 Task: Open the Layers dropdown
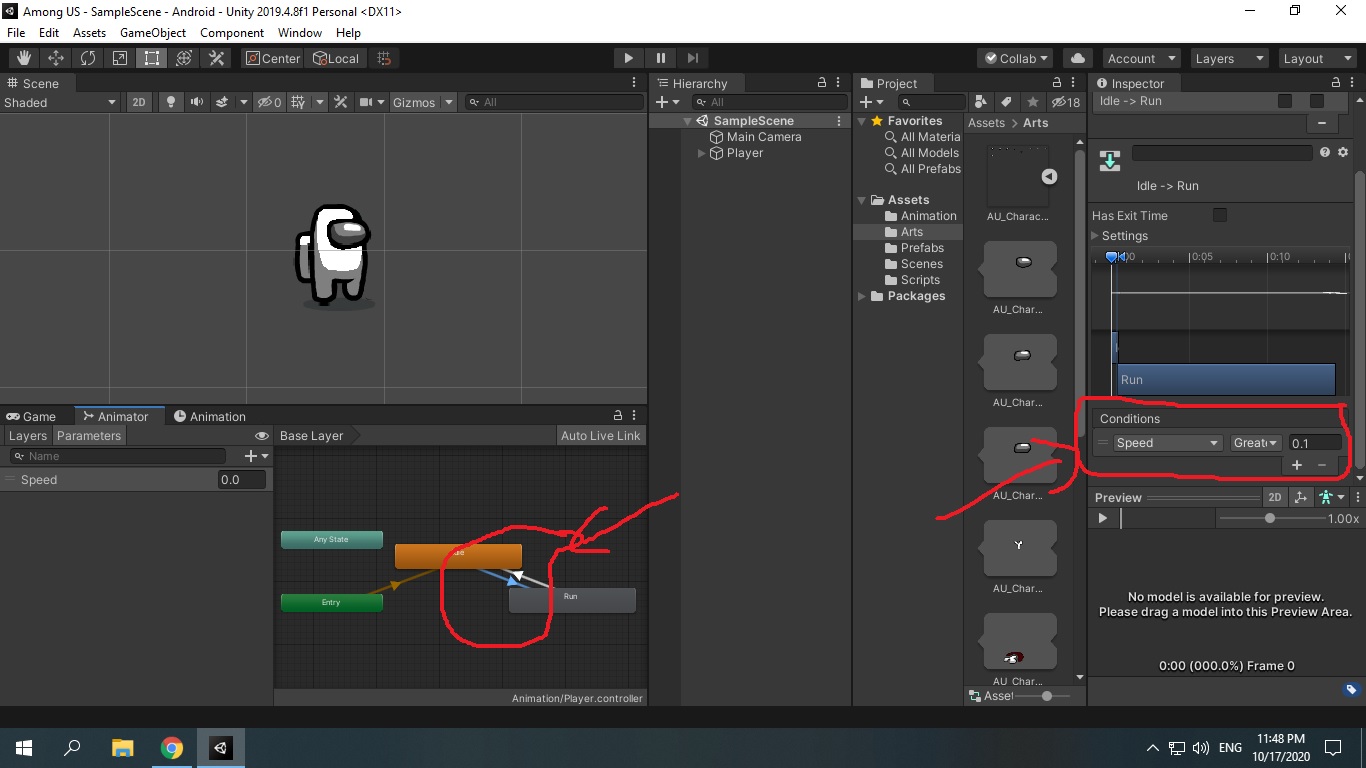point(1228,58)
